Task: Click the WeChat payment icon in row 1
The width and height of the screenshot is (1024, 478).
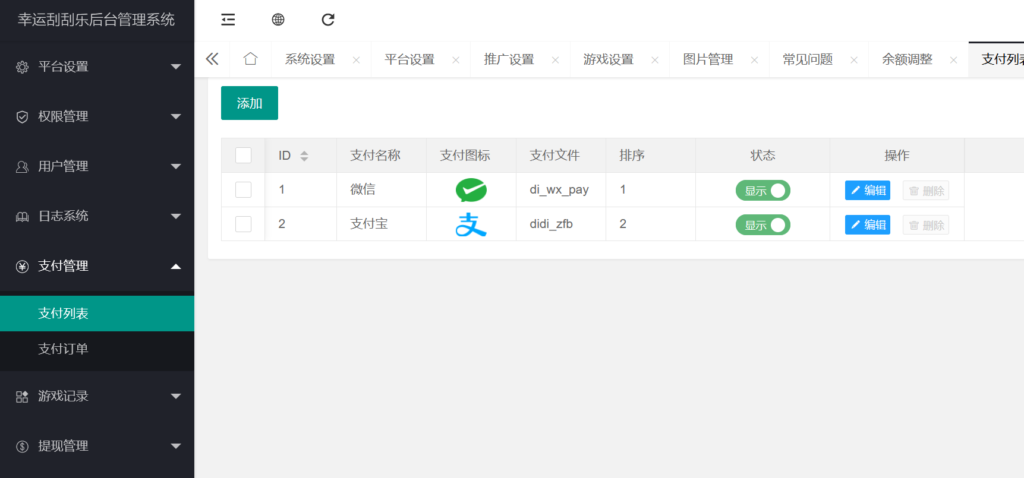Action: coord(471,190)
